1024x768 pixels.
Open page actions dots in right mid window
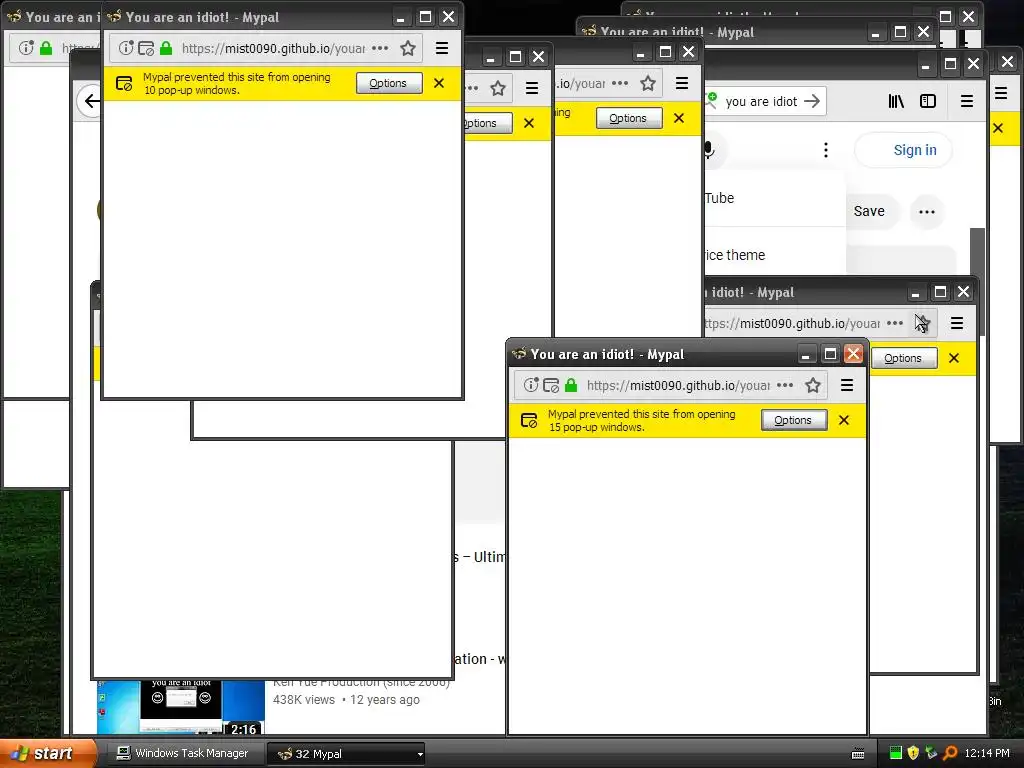point(895,323)
